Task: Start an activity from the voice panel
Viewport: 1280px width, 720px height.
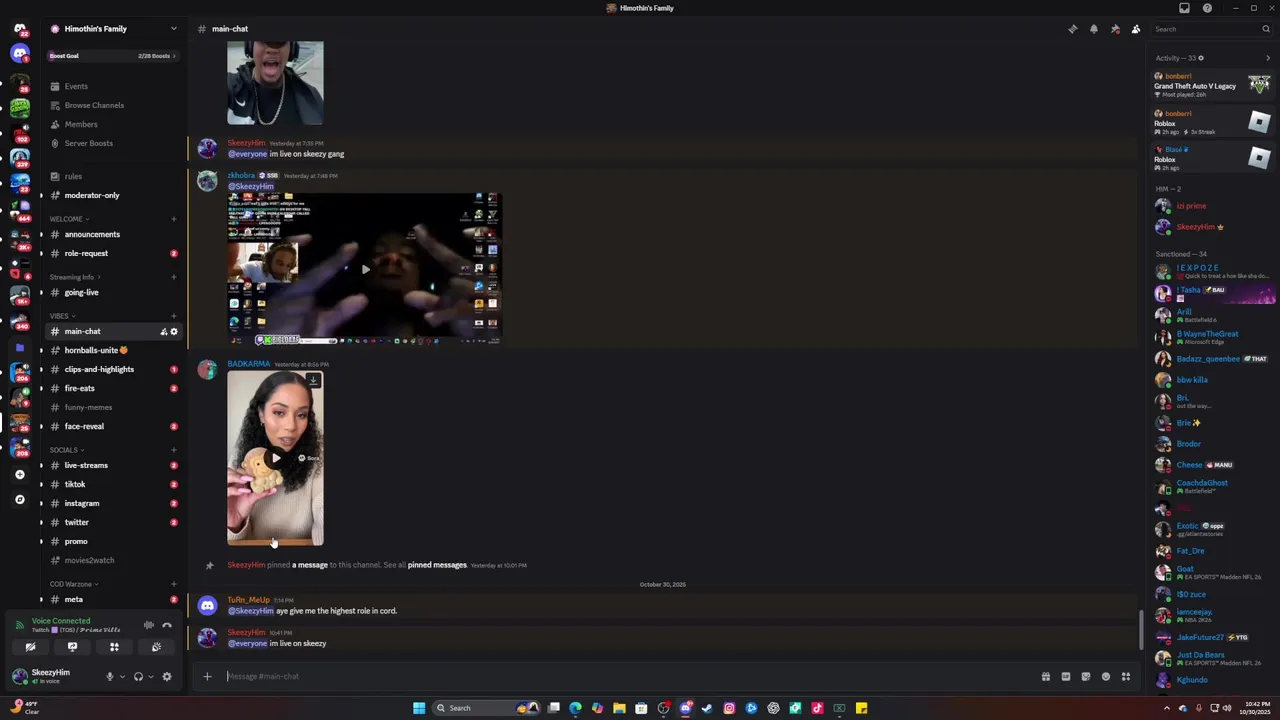Action: (114, 647)
